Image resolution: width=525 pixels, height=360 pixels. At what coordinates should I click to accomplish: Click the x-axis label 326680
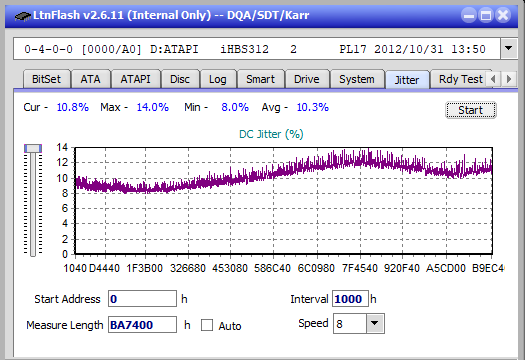tap(188, 268)
